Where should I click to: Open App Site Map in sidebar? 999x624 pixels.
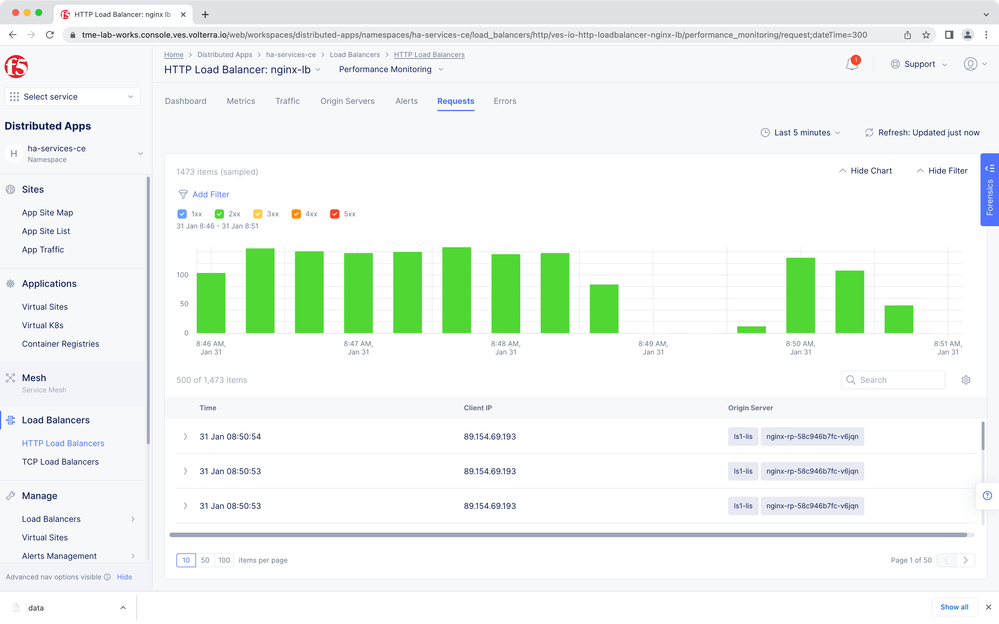47,213
